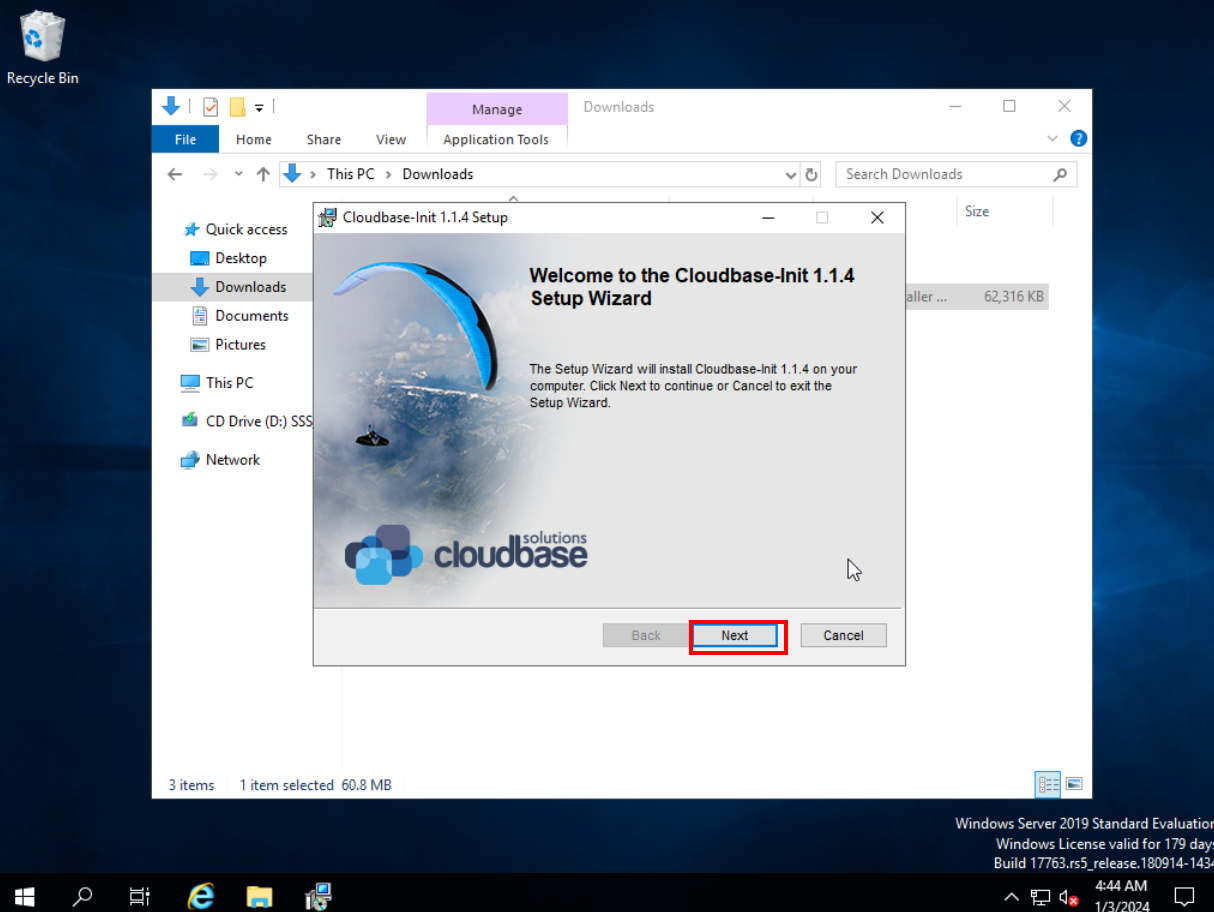The height and width of the screenshot is (912, 1214).
Task: Open the File menu in Explorer
Action: [x=185, y=139]
